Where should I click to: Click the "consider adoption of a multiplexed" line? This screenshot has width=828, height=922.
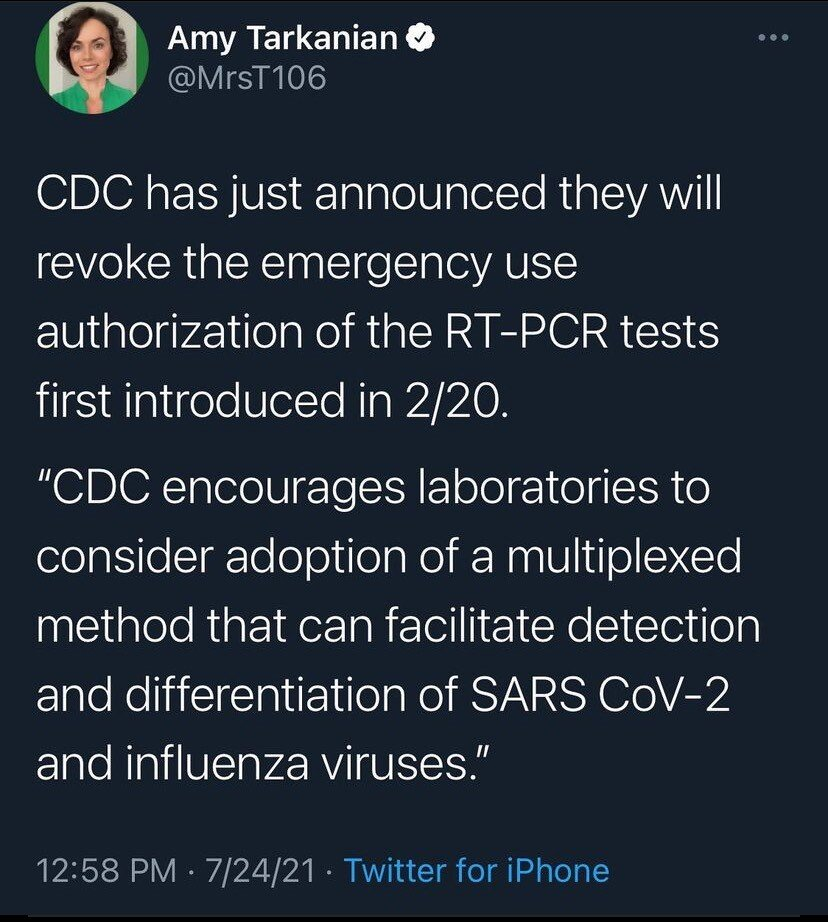(389, 557)
